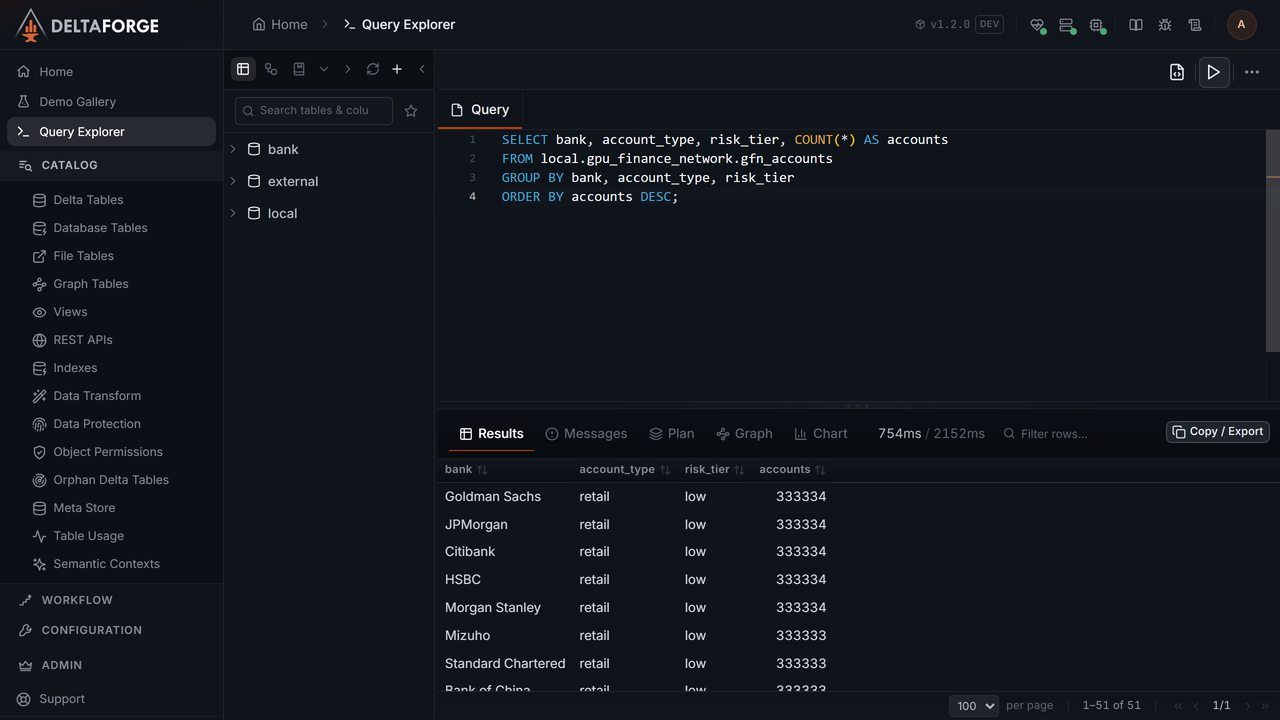The height and width of the screenshot is (720, 1280).
Task: Expand the CONFIGURATION sidebar section
Action: click(111, 630)
